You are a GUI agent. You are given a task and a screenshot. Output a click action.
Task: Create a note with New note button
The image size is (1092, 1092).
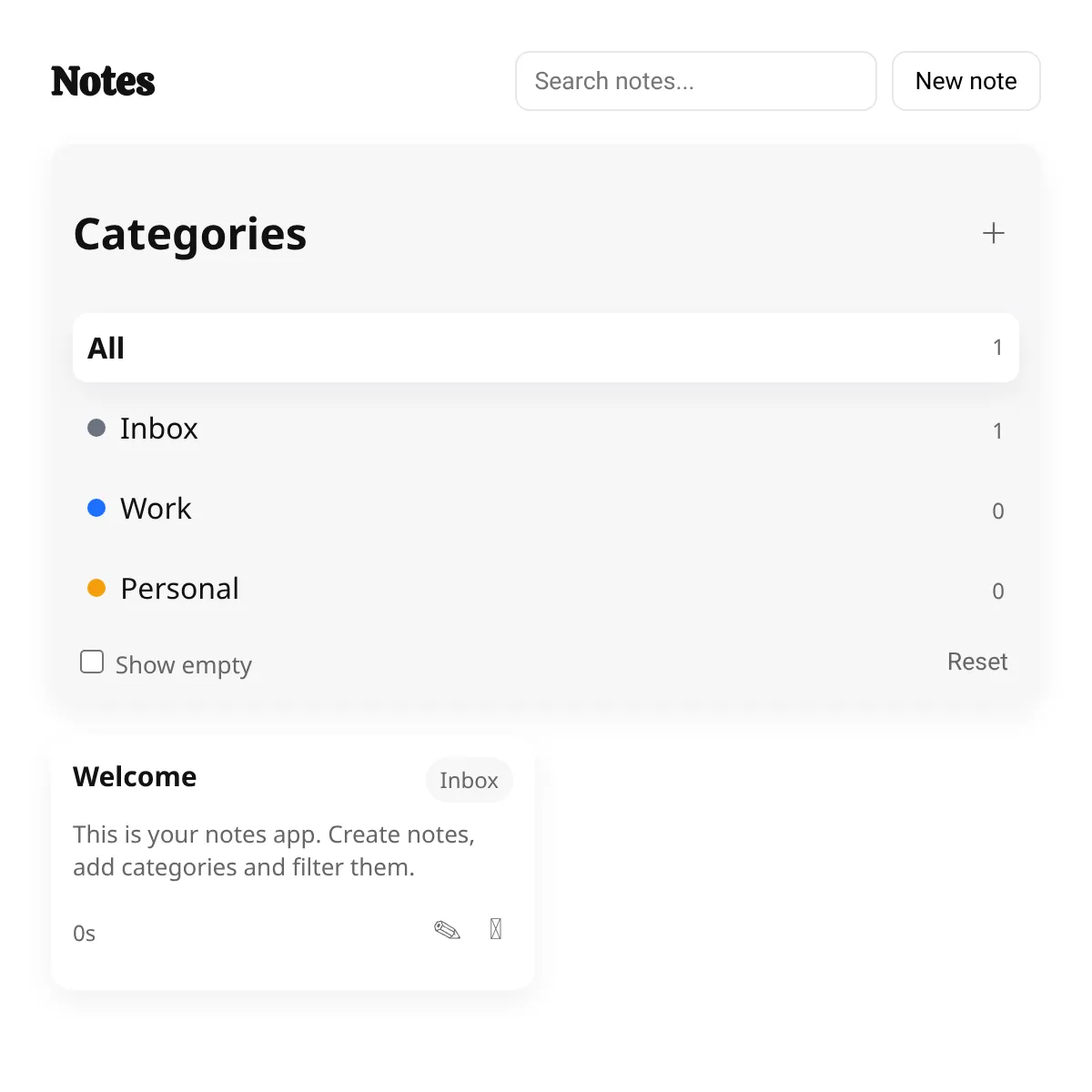click(966, 81)
